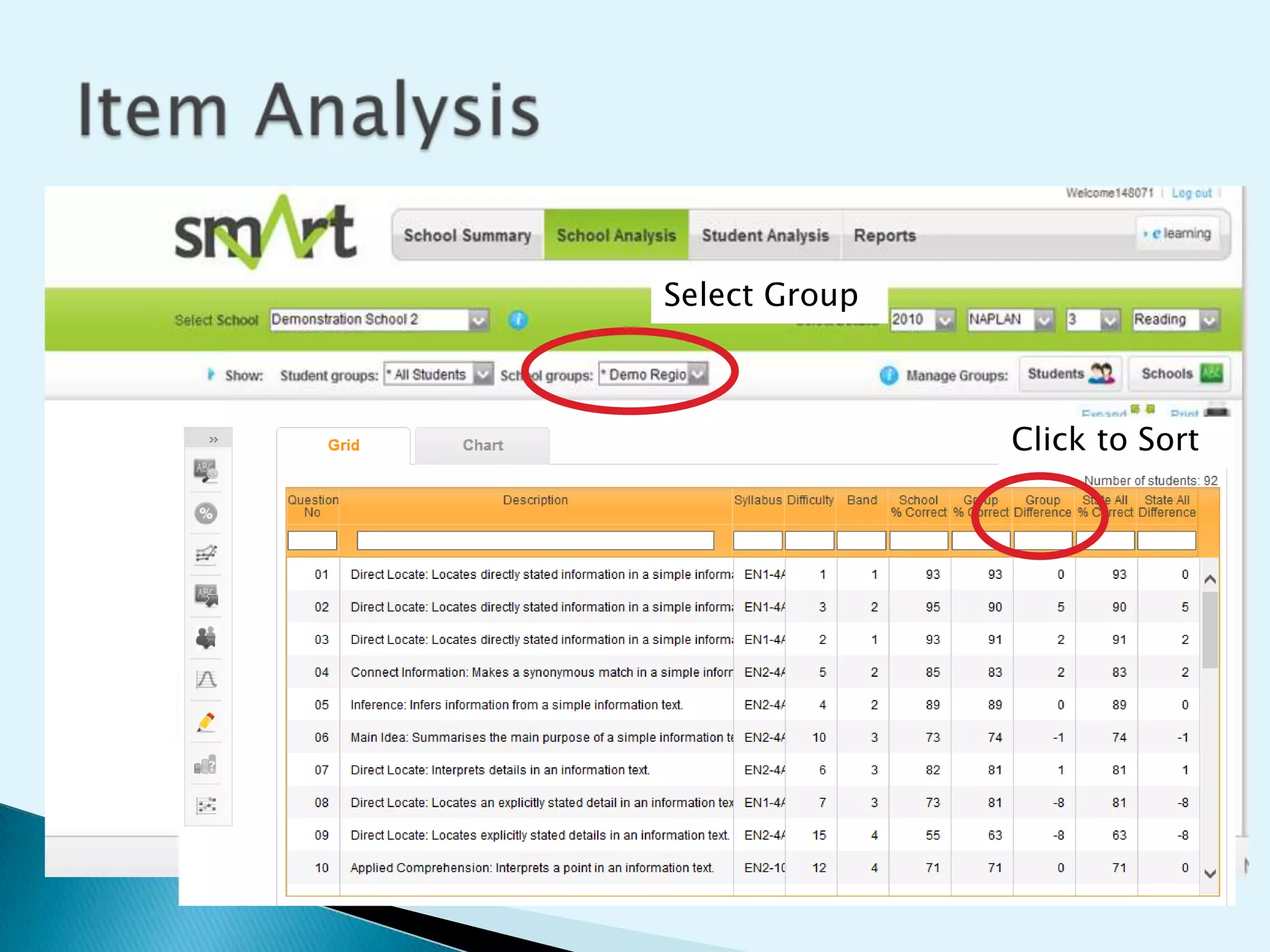Open the Reading domain dropdown
Image resolution: width=1270 pixels, height=952 pixels.
point(1176,320)
